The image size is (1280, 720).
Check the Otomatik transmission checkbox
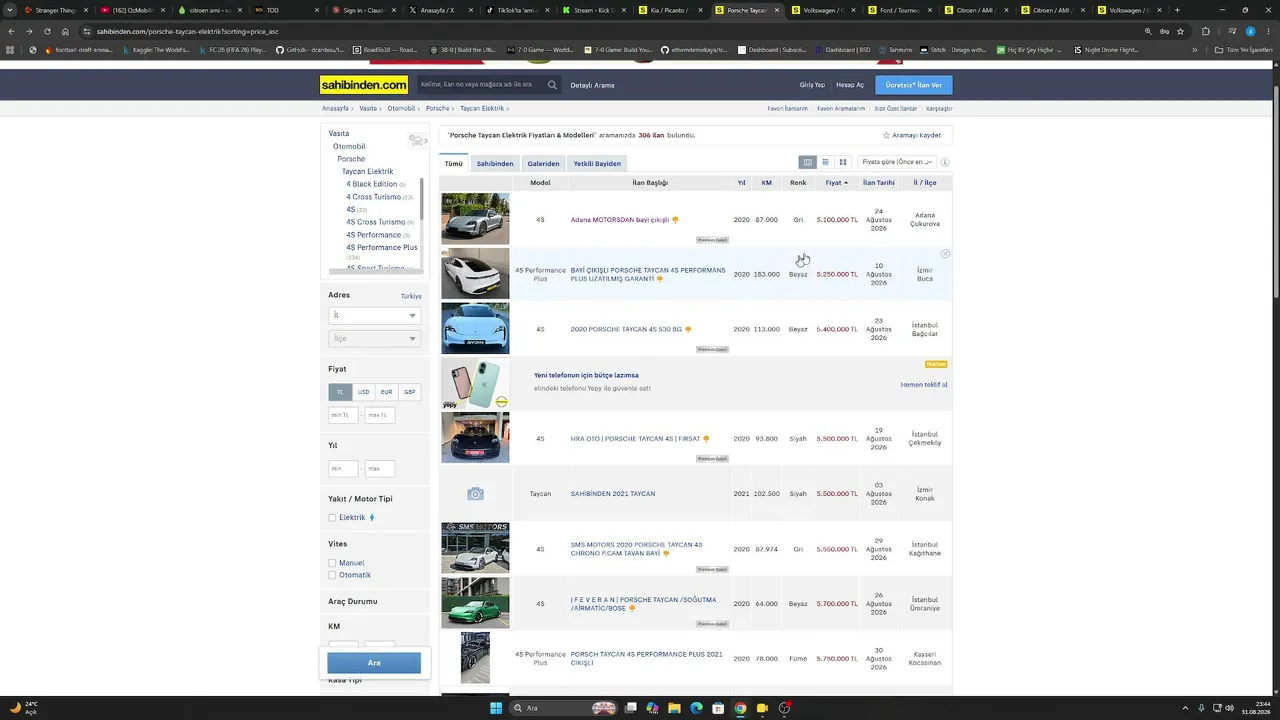(332, 575)
